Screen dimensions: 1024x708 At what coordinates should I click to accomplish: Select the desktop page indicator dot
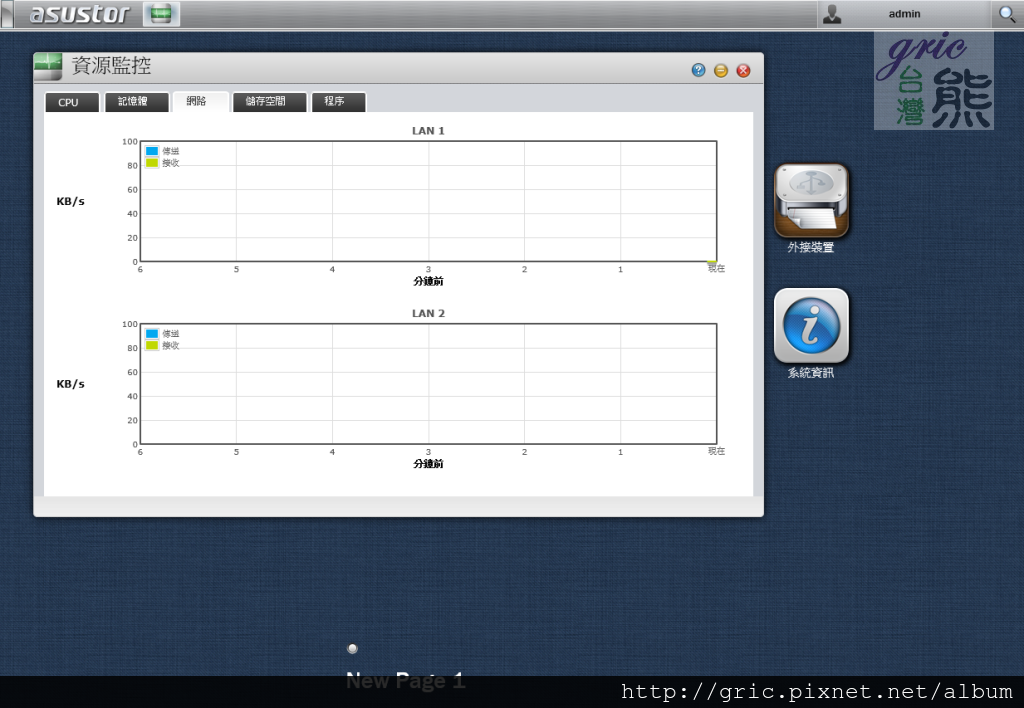(353, 649)
